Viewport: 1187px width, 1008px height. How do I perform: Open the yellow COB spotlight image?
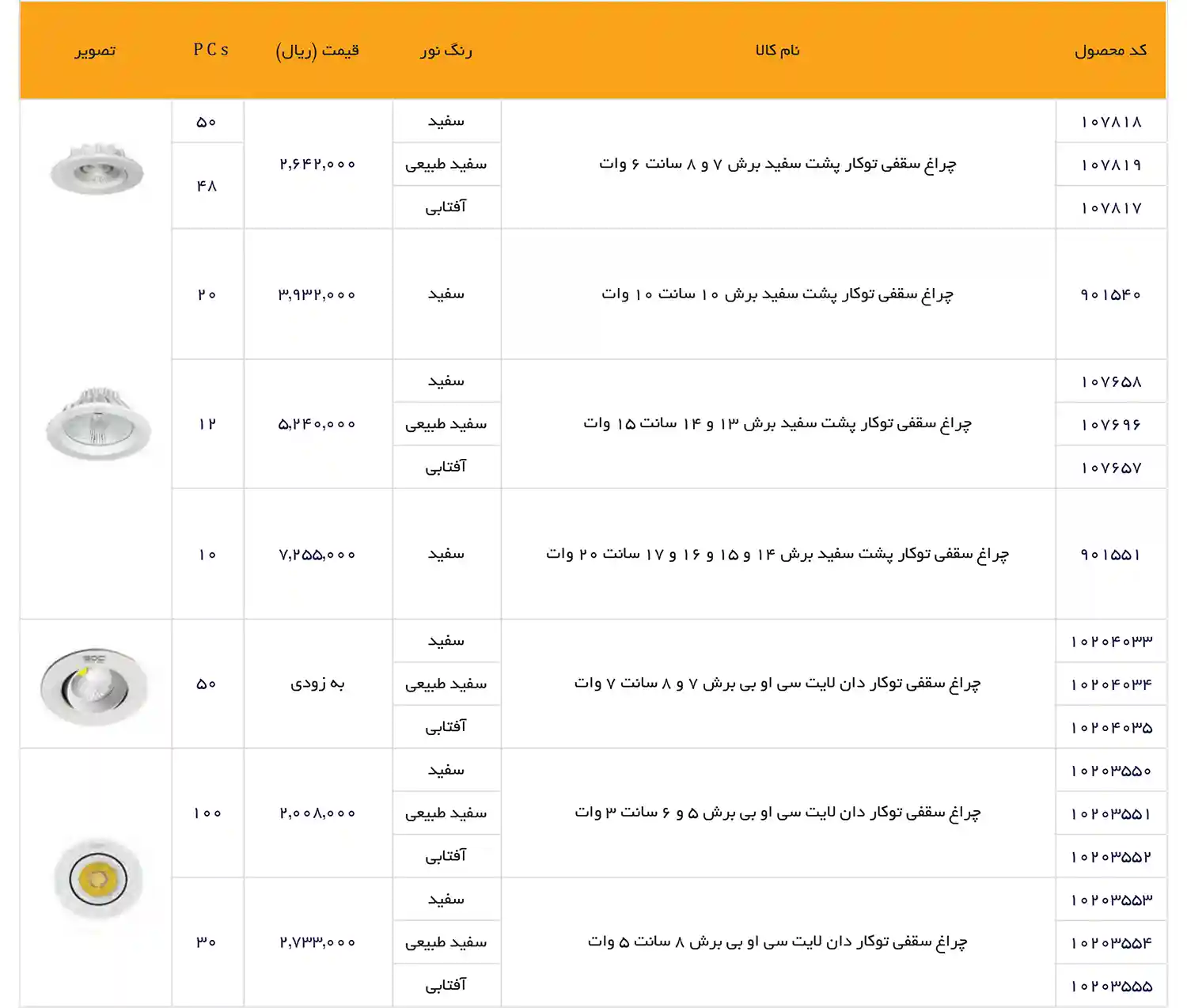[x=97, y=878]
